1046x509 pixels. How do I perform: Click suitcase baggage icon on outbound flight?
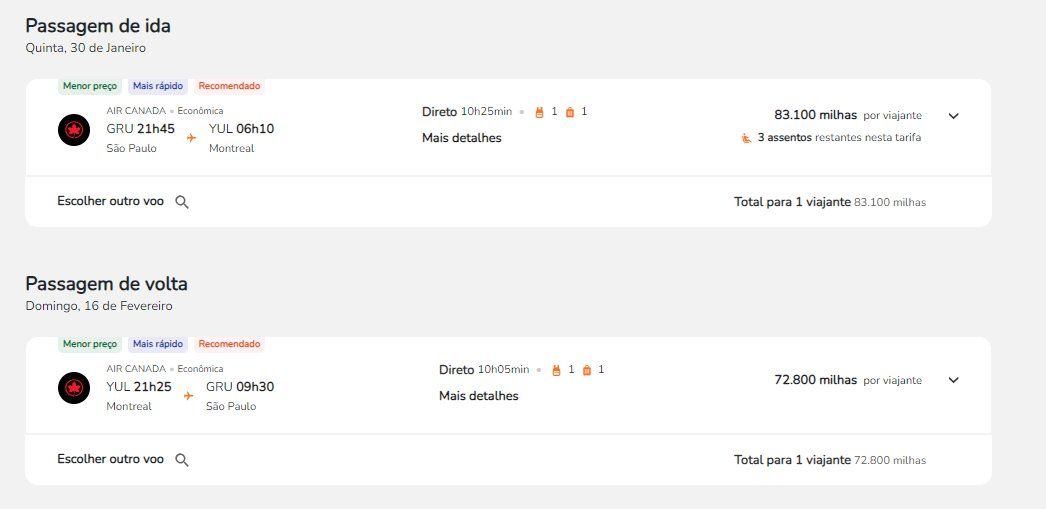tap(570, 112)
